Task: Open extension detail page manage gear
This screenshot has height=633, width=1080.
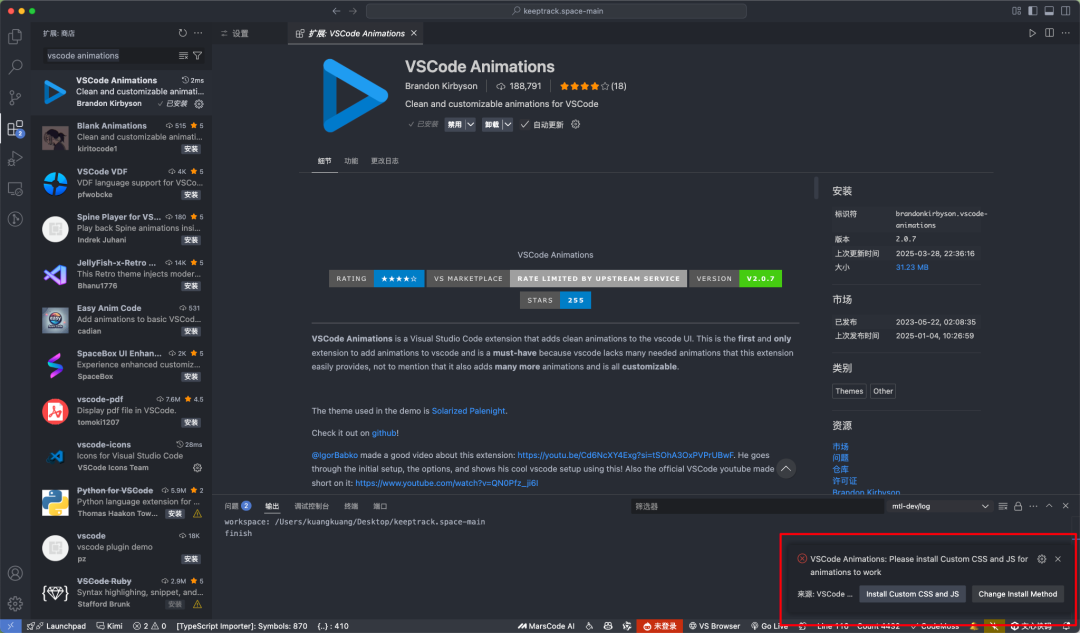Action: point(576,125)
